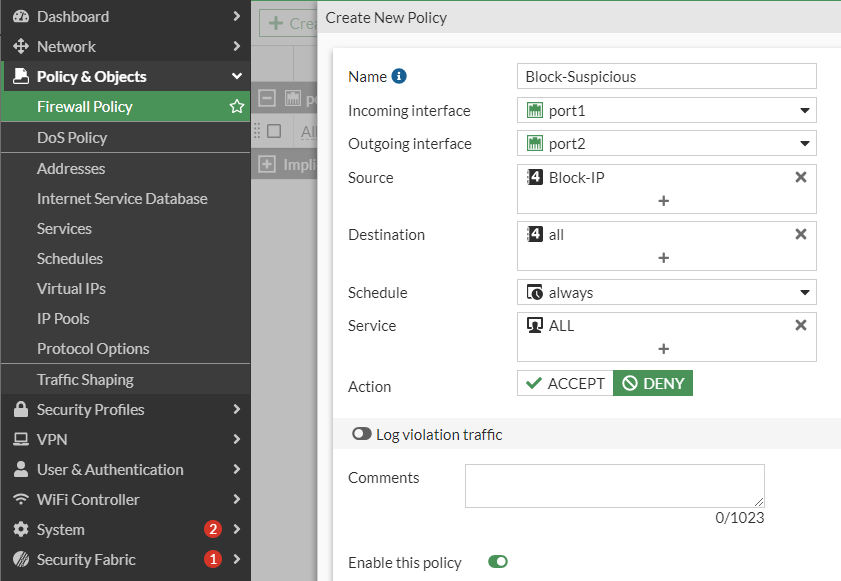Image resolution: width=841 pixels, height=581 pixels.
Task: Remove Block-IP from the Source field
Action: tap(800, 177)
